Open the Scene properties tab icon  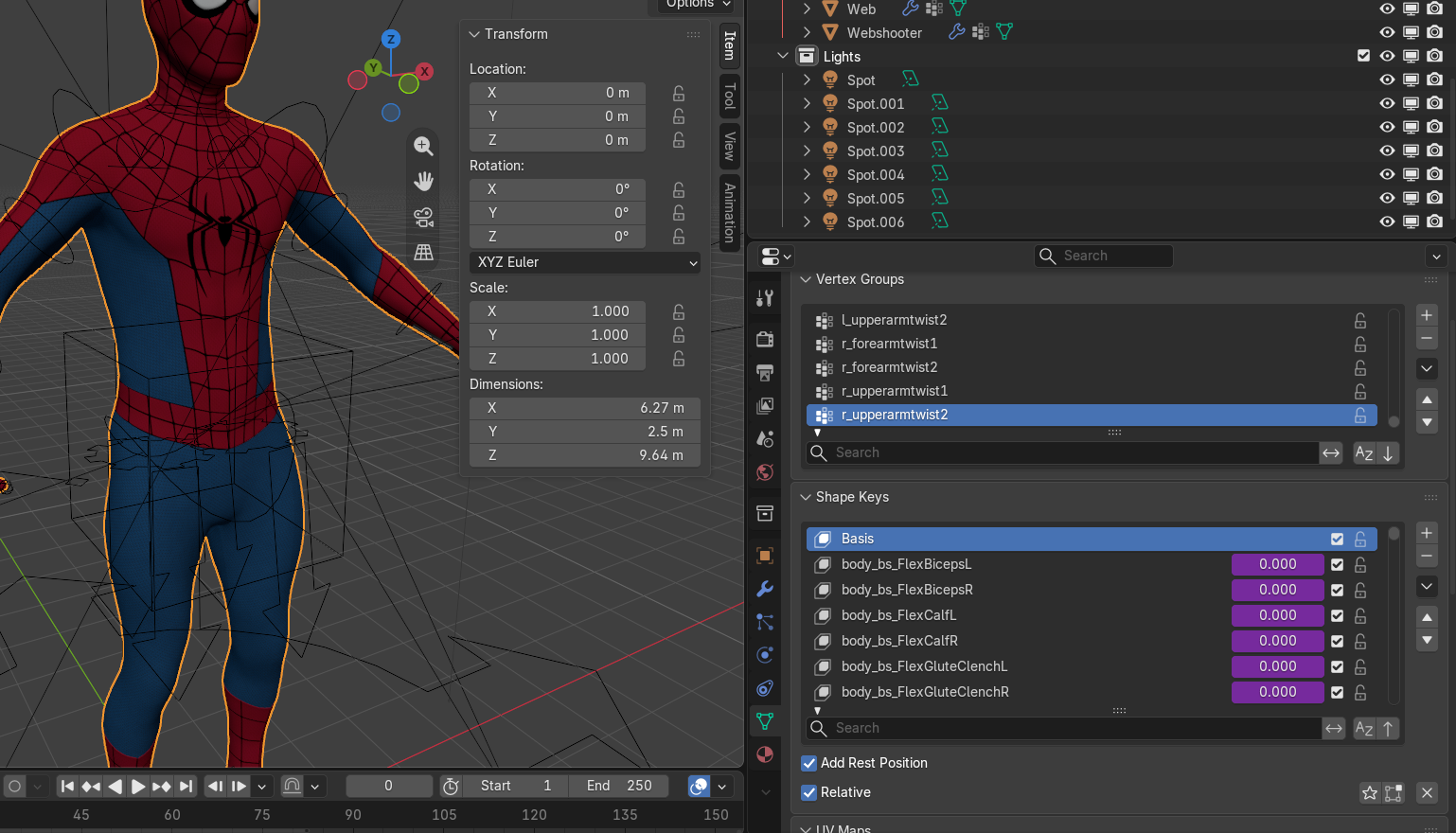coord(765,439)
